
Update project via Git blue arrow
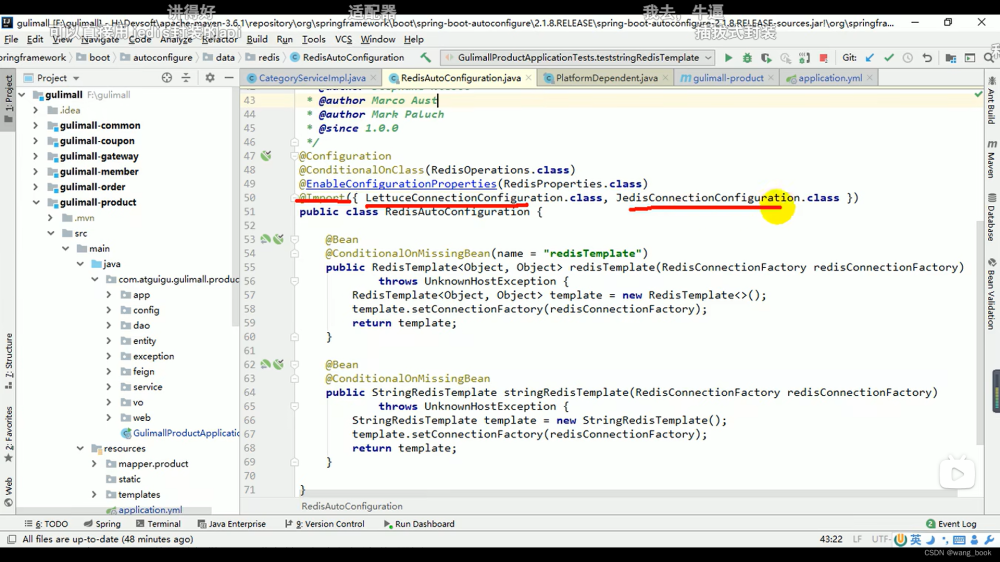pos(869,57)
